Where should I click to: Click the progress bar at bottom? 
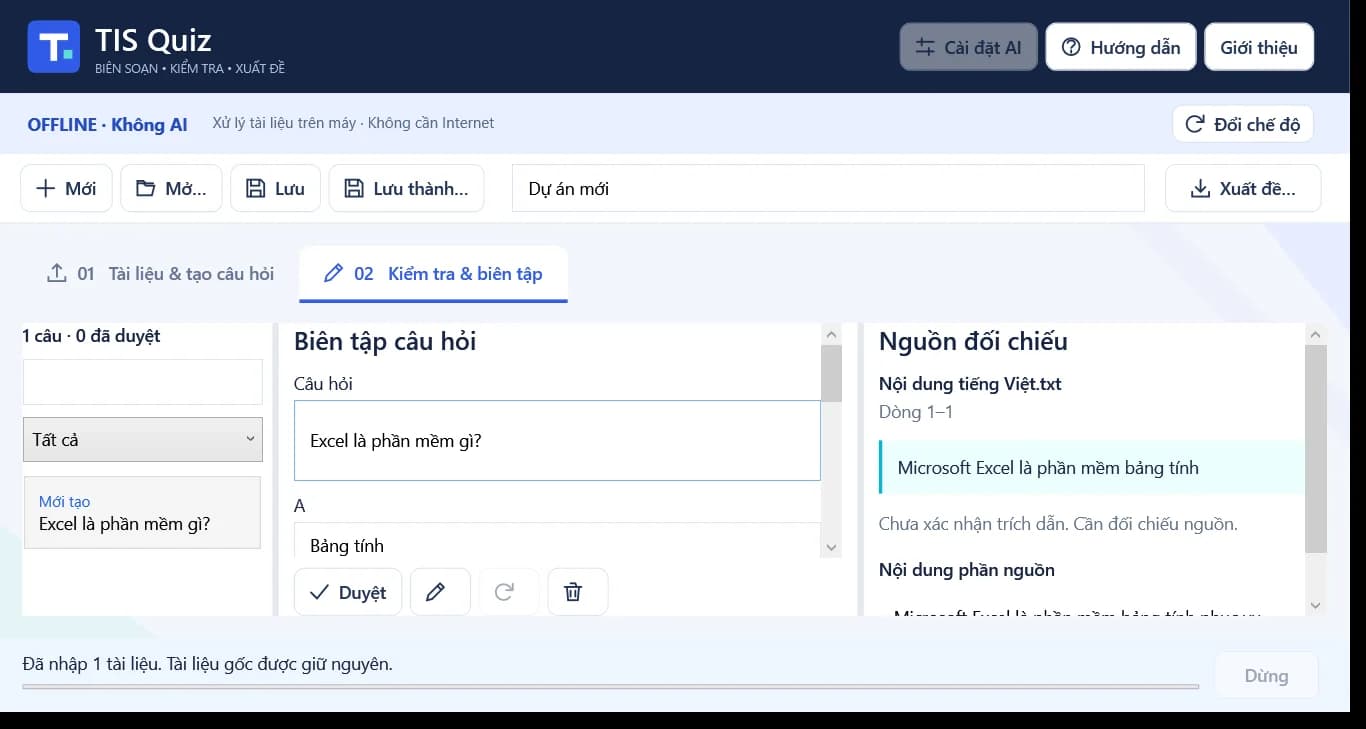pos(610,687)
